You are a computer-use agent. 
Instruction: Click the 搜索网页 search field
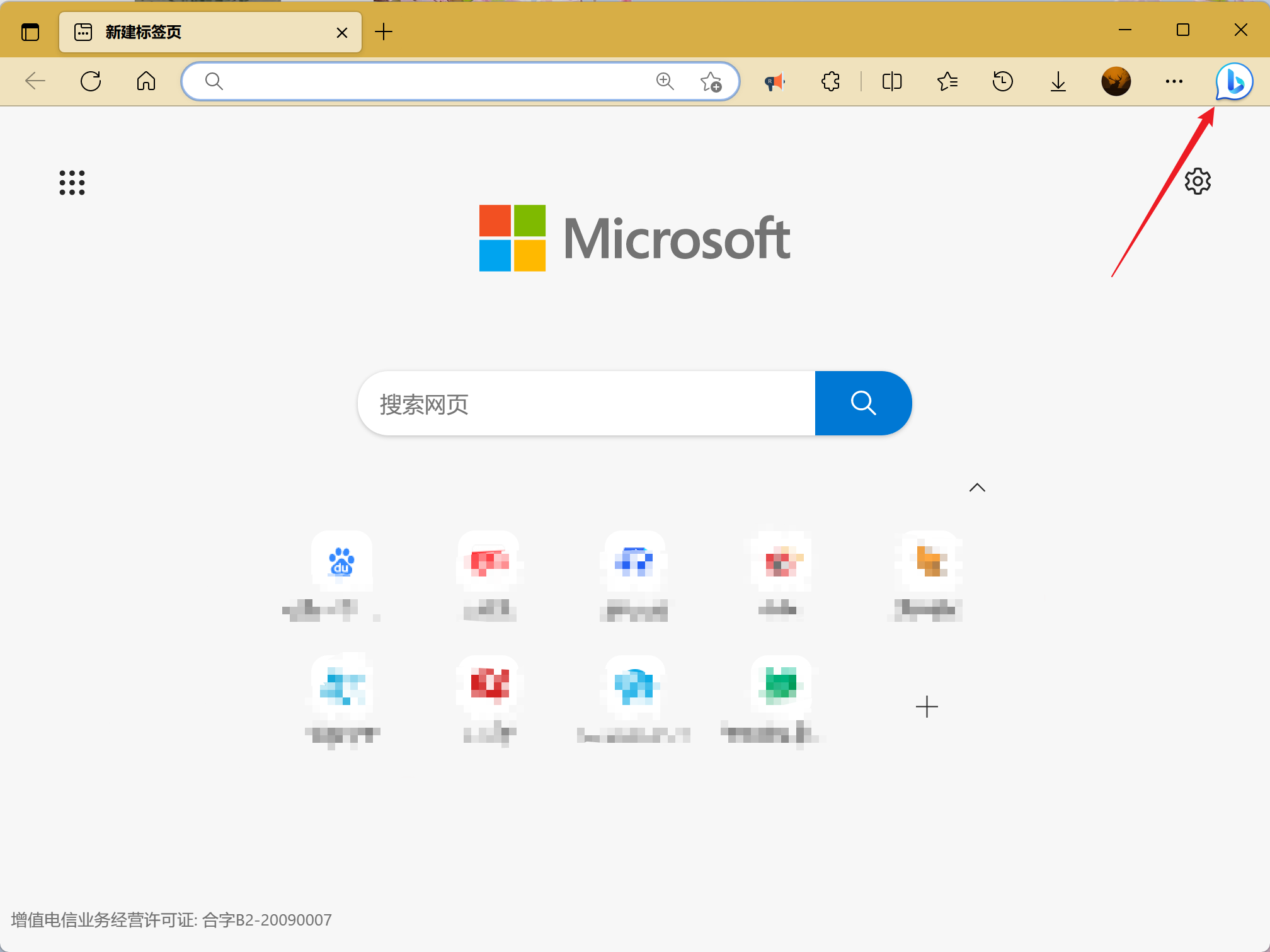click(x=586, y=403)
